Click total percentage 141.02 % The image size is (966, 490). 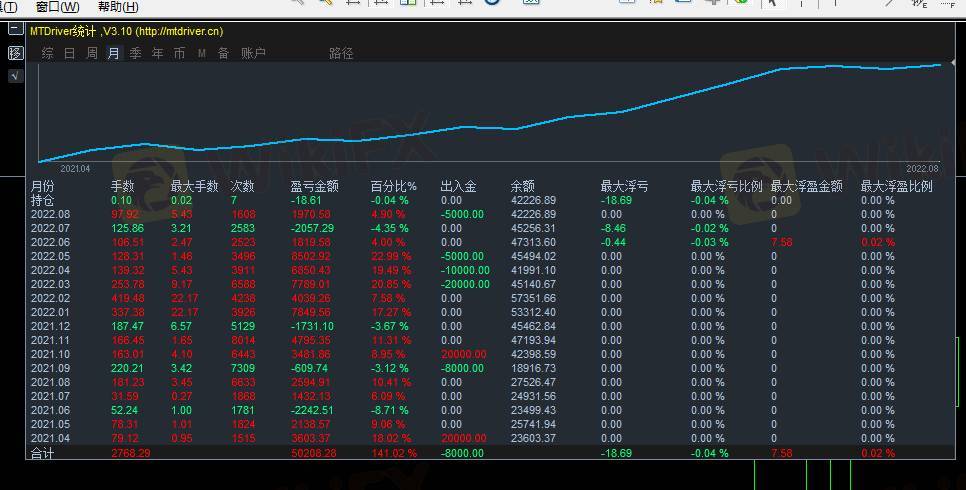point(394,453)
